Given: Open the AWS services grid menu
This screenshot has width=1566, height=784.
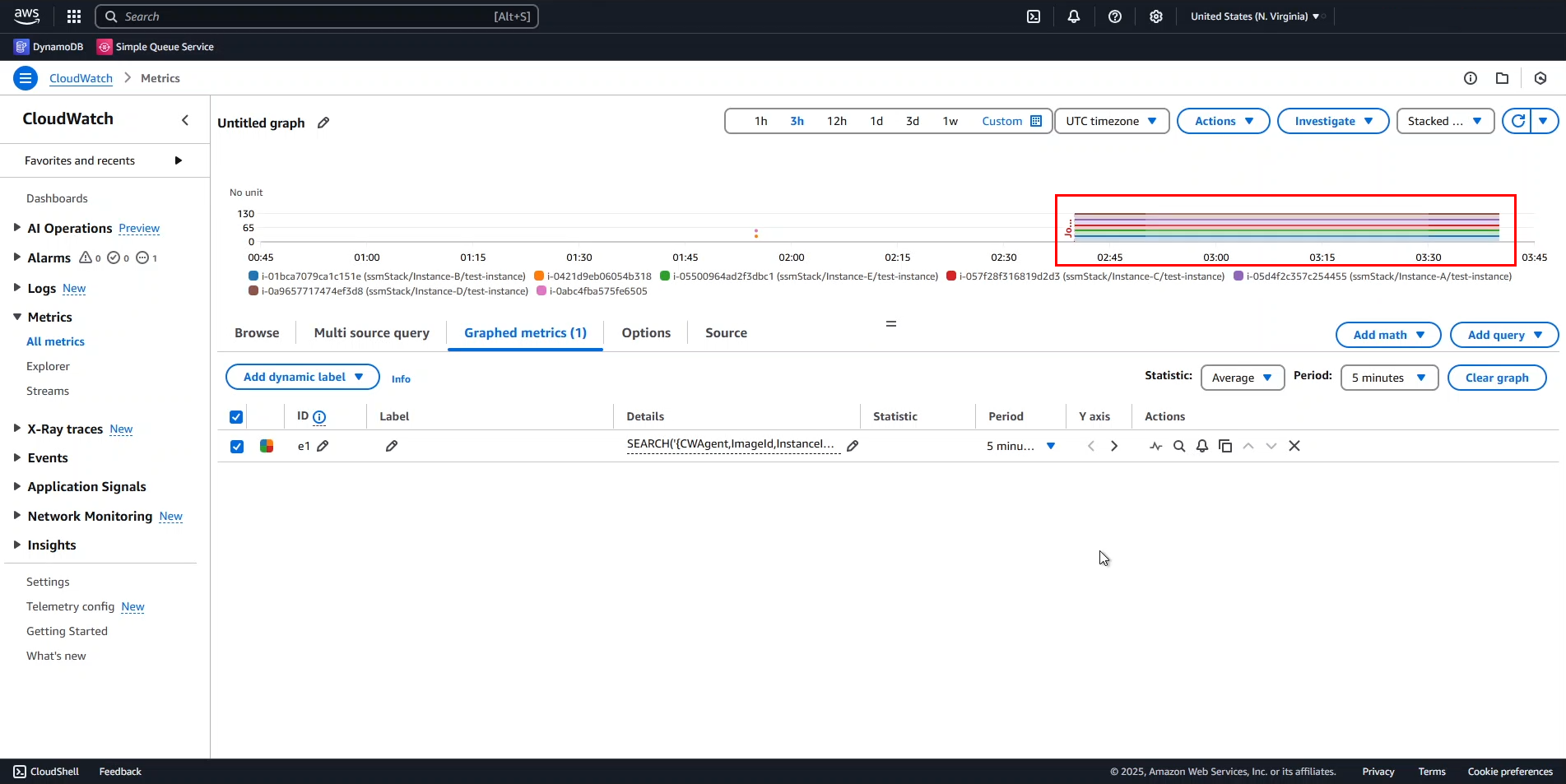Looking at the screenshot, I should (x=74, y=16).
